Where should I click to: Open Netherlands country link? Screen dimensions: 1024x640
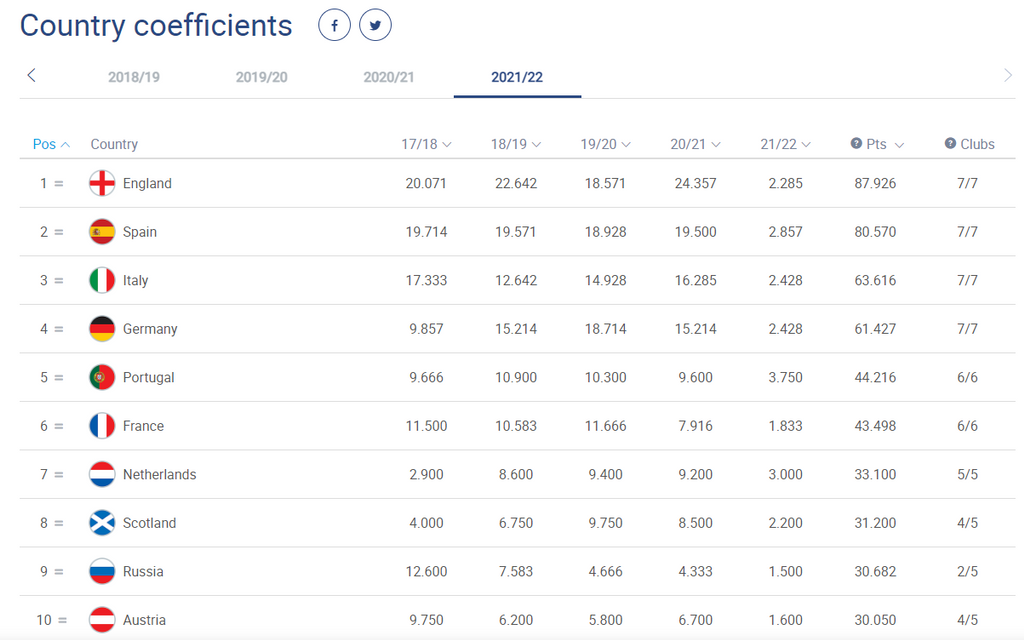(159, 474)
